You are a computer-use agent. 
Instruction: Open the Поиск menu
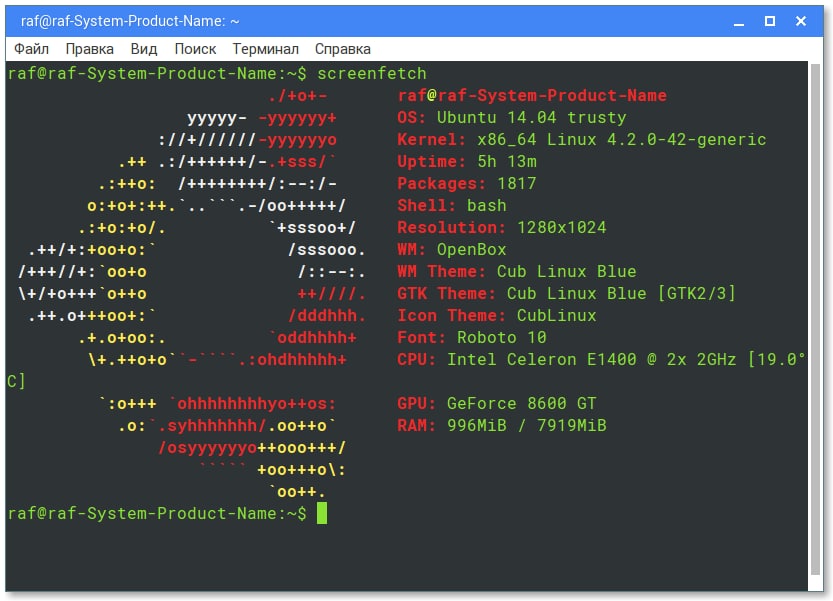tap(195, 49)
